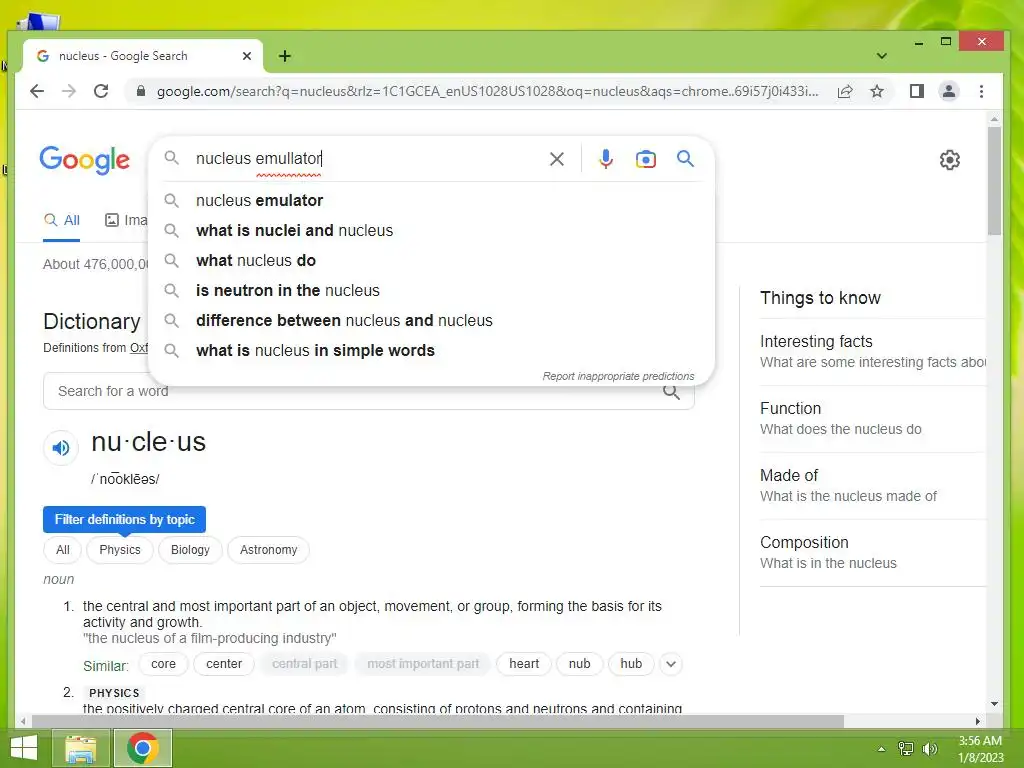Filter definitions by Astronomy
This screenshot has width=1024, height=768.
pos(268,550)
